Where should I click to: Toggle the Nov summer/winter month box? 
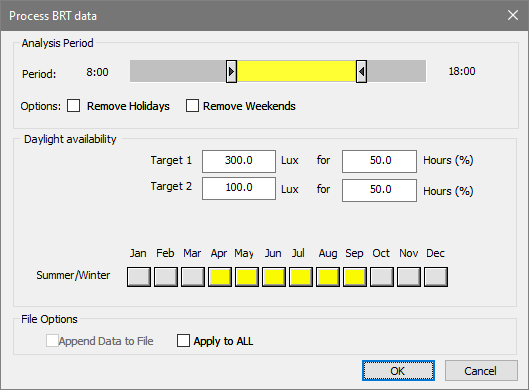pyautogui.click(x=409, y=277)
